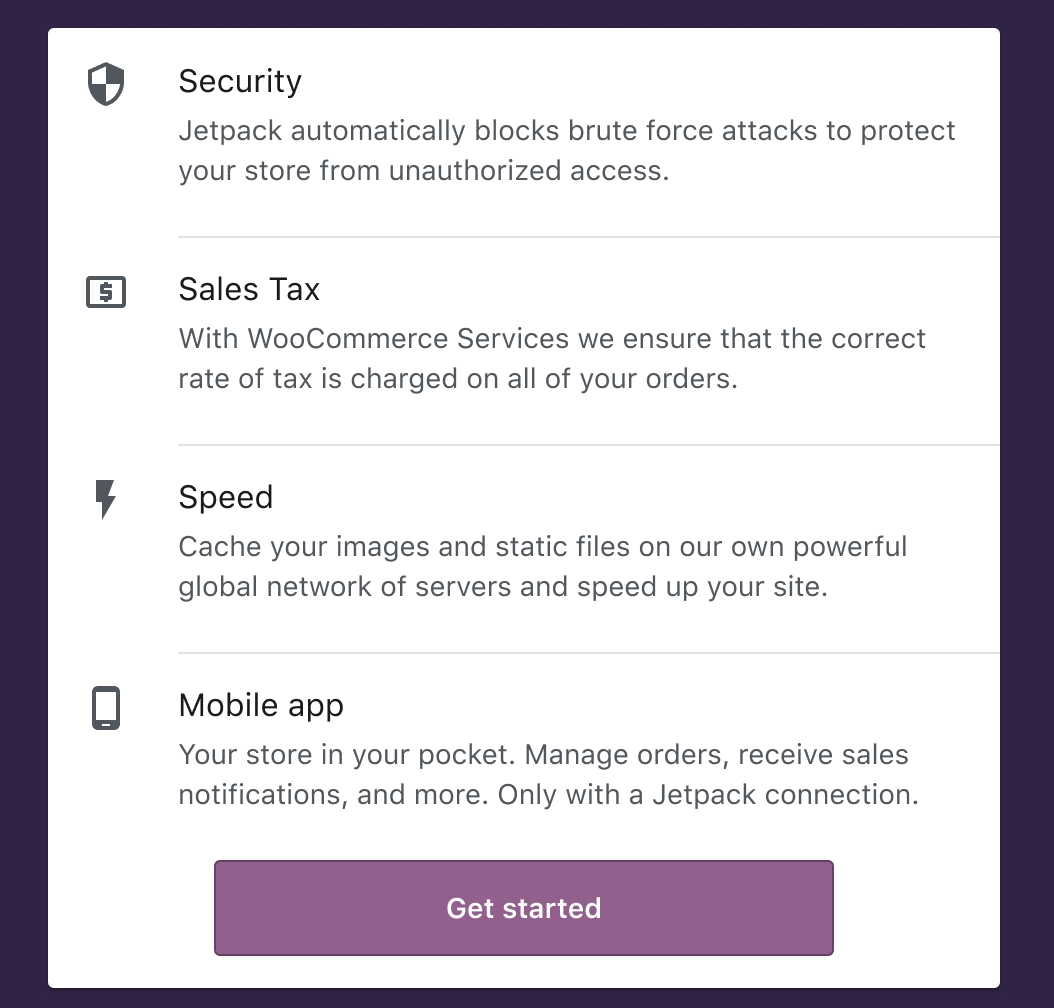Click the shield emblem beside Security heading
The width and height of the screenshot is (1054, 1008).
(105, 84)
